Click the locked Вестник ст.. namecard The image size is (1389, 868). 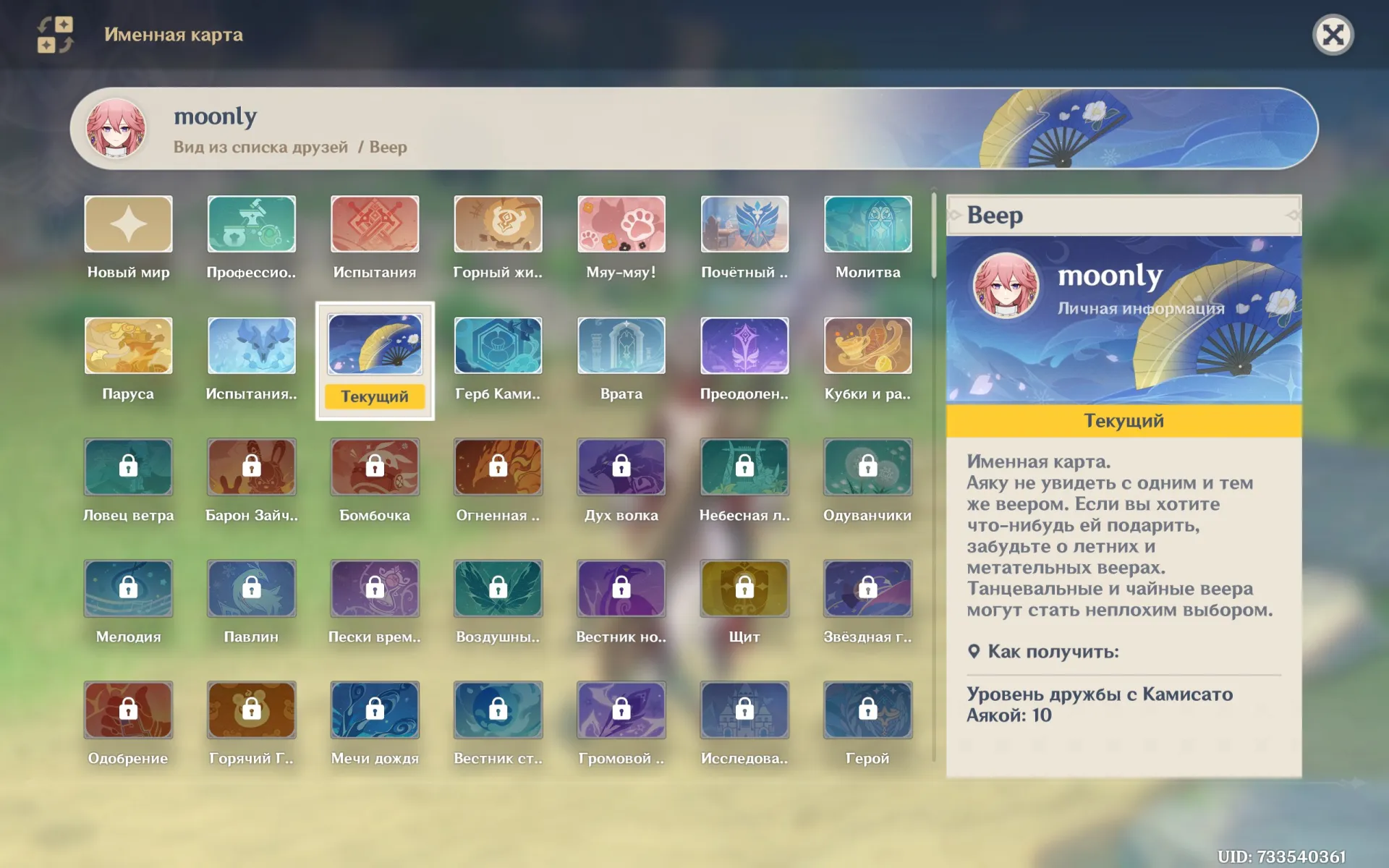[x=498, y=710]
